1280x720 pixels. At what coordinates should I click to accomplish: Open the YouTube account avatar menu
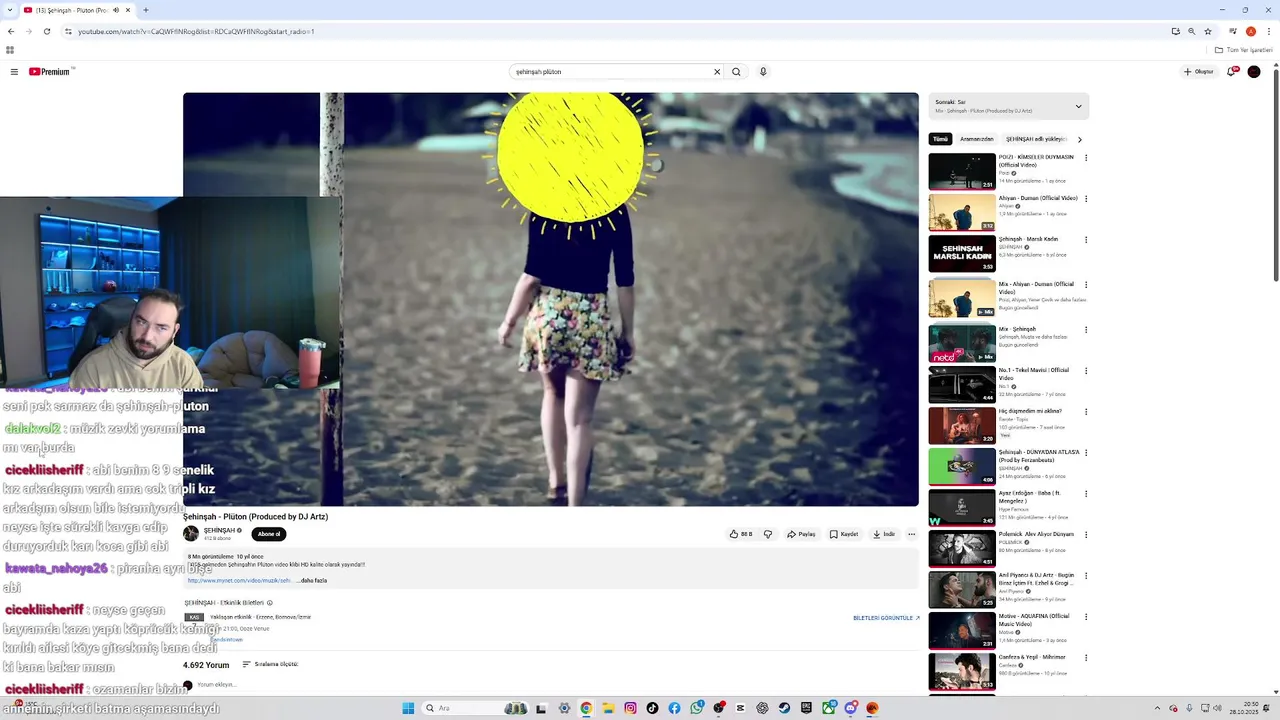pyautogui.click(x=1254, y=72)
